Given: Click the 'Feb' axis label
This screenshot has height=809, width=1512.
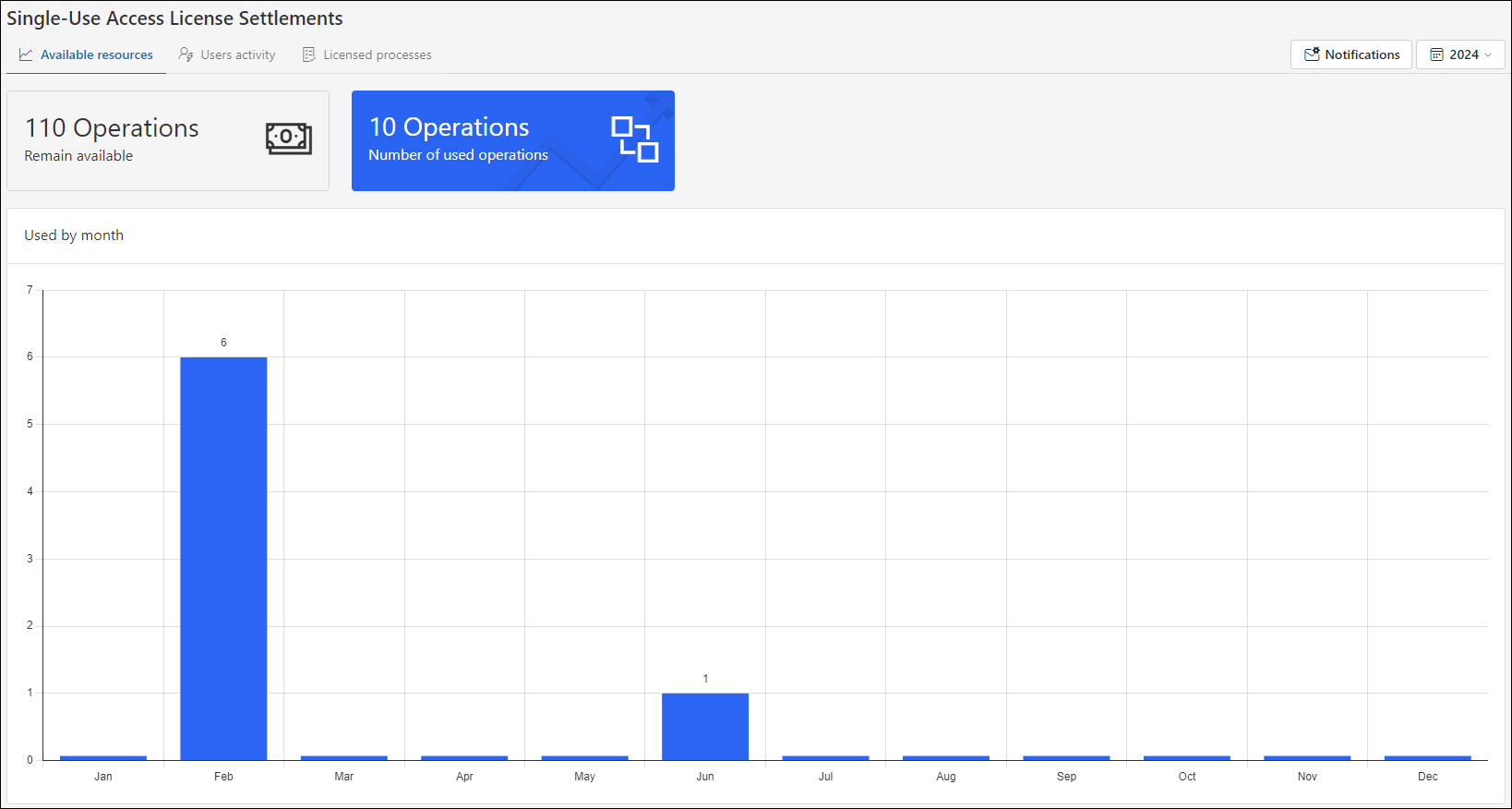Looking at the screenshot, I should [x=223, y=777].
